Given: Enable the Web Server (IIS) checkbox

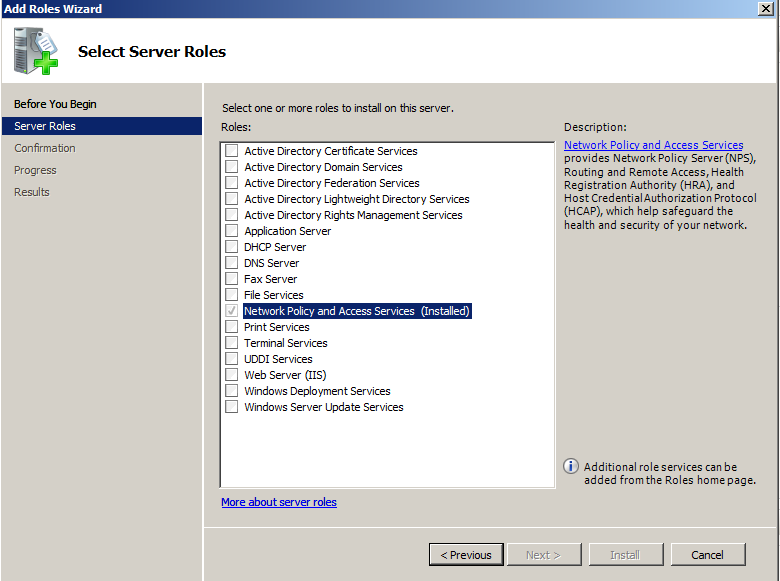Looking at the screenshot, I should (x=231, y=375).
